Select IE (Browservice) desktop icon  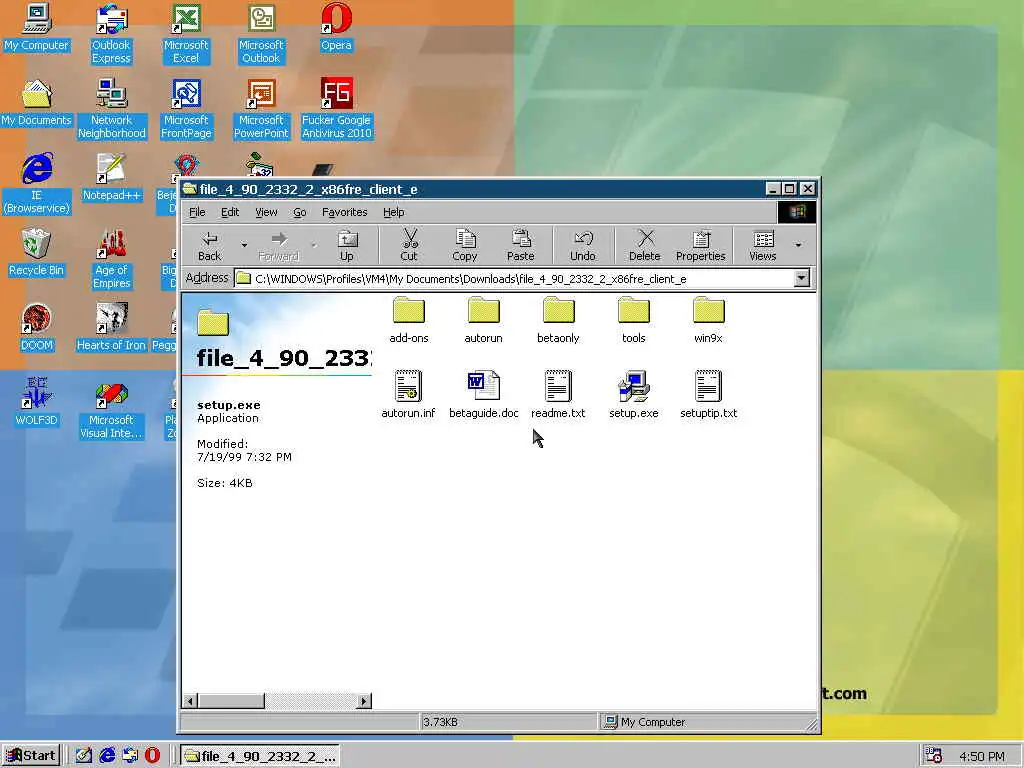pyautogui.click(x=37, y=184)
